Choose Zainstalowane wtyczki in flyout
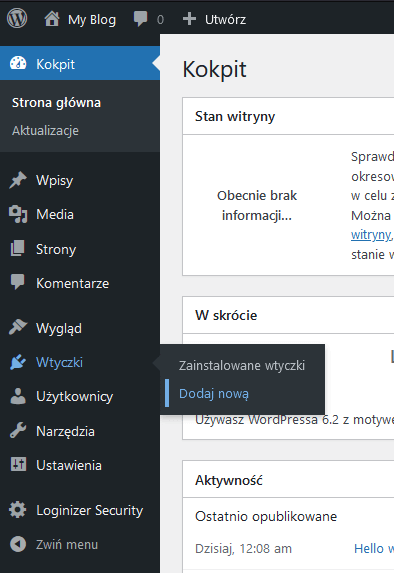This screenshot has width=394, height=573. point(242,365)
